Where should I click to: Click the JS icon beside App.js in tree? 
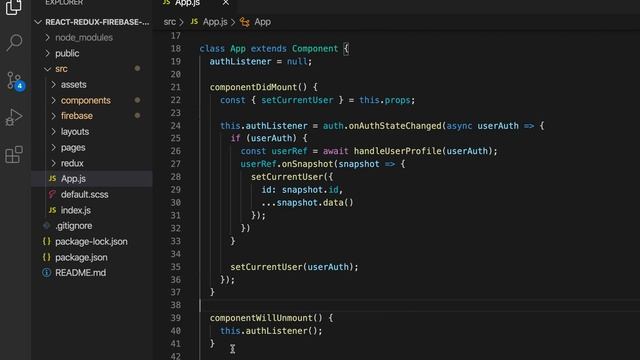click(x=52, y=179)
